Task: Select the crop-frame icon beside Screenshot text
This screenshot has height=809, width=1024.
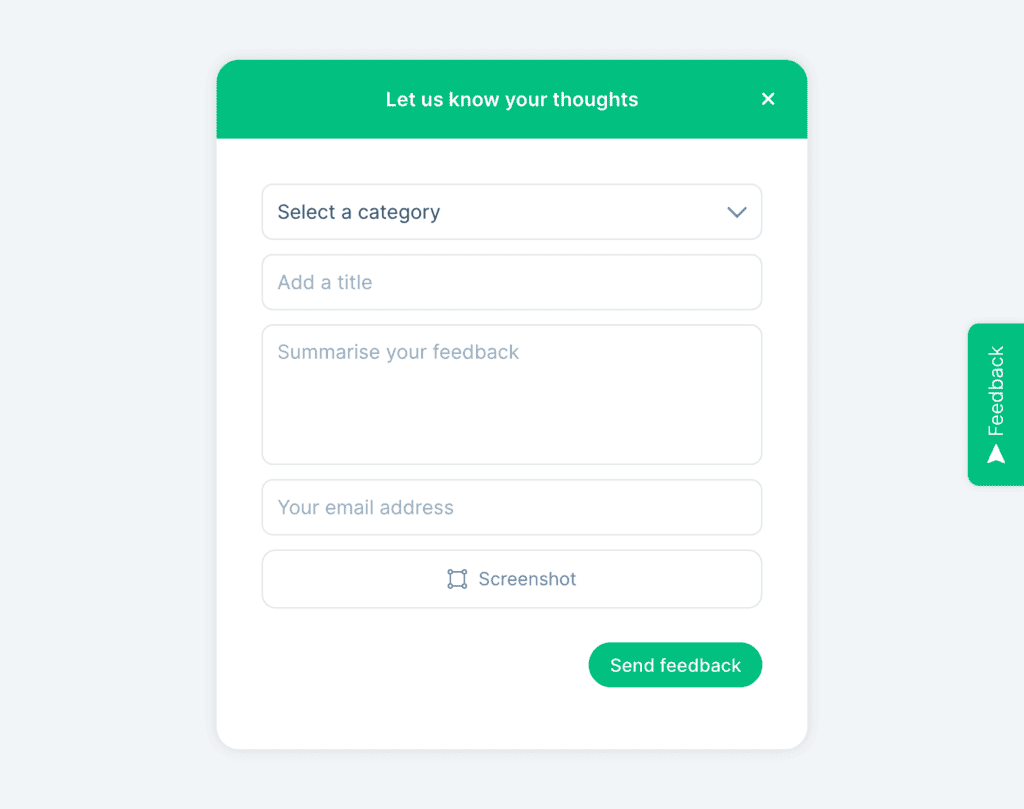Action: coord(458,579)
